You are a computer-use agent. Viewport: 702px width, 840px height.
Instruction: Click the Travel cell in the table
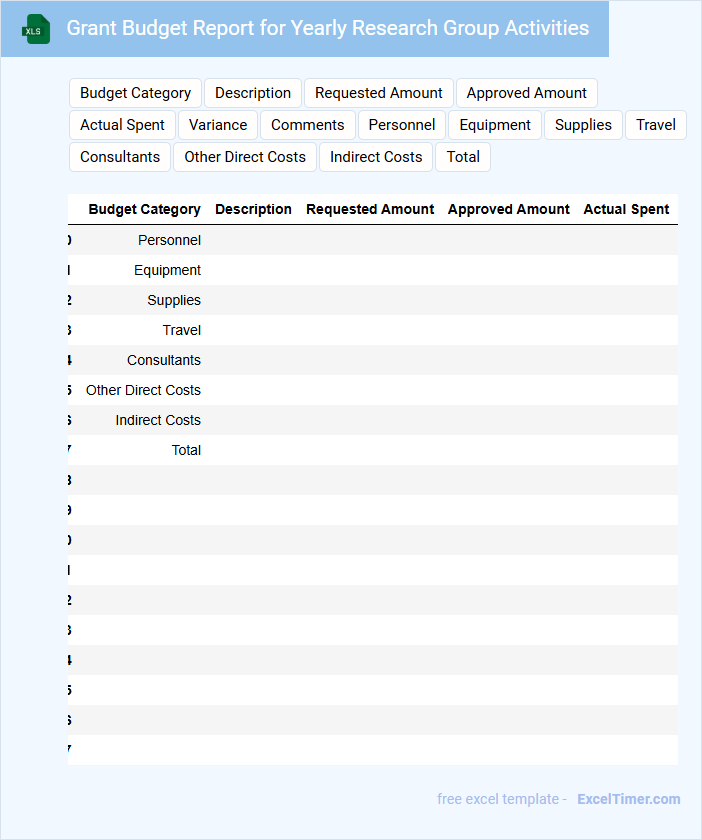(x=181, y=330)
